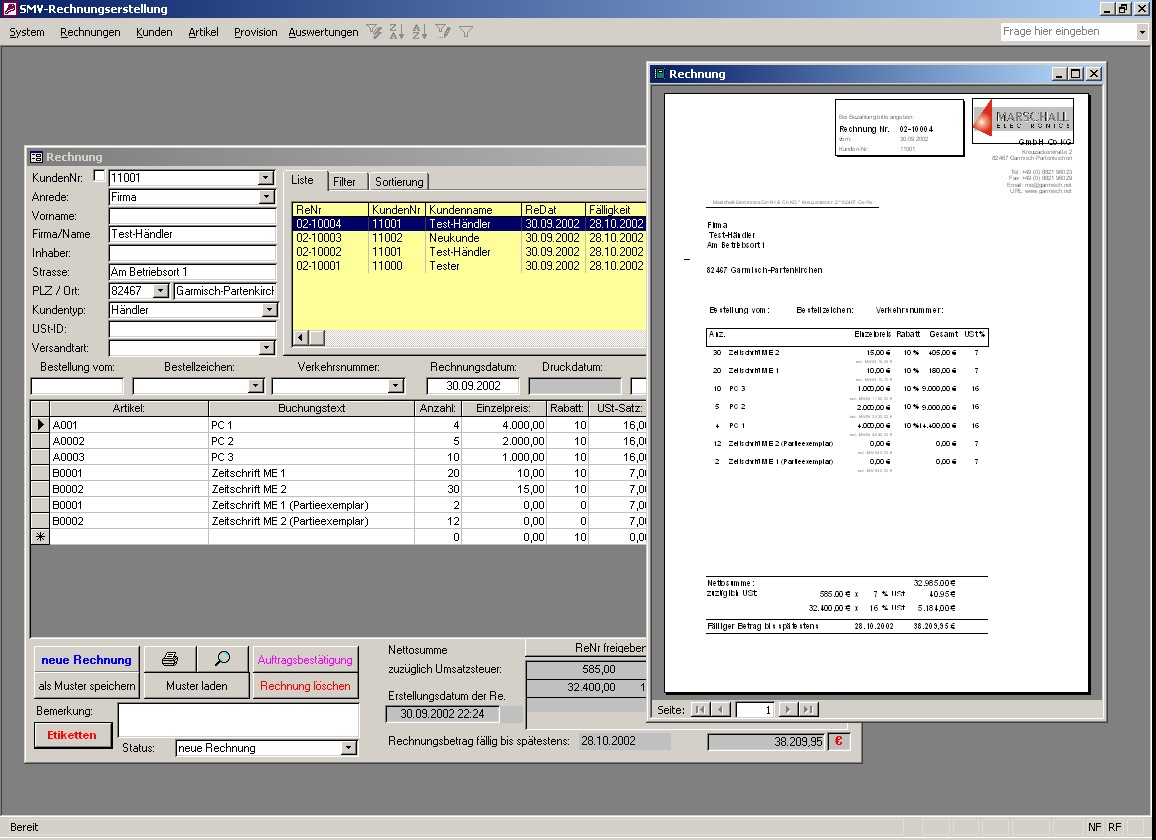Click the Auftragsbestätigung button
The width and height of the screenshot is (1156, 840).
[305, 660]
